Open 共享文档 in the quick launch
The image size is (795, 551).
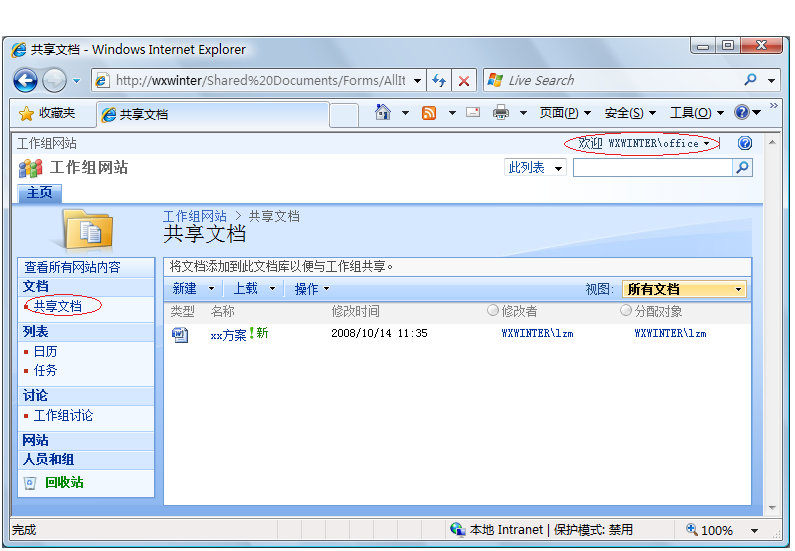58,306
